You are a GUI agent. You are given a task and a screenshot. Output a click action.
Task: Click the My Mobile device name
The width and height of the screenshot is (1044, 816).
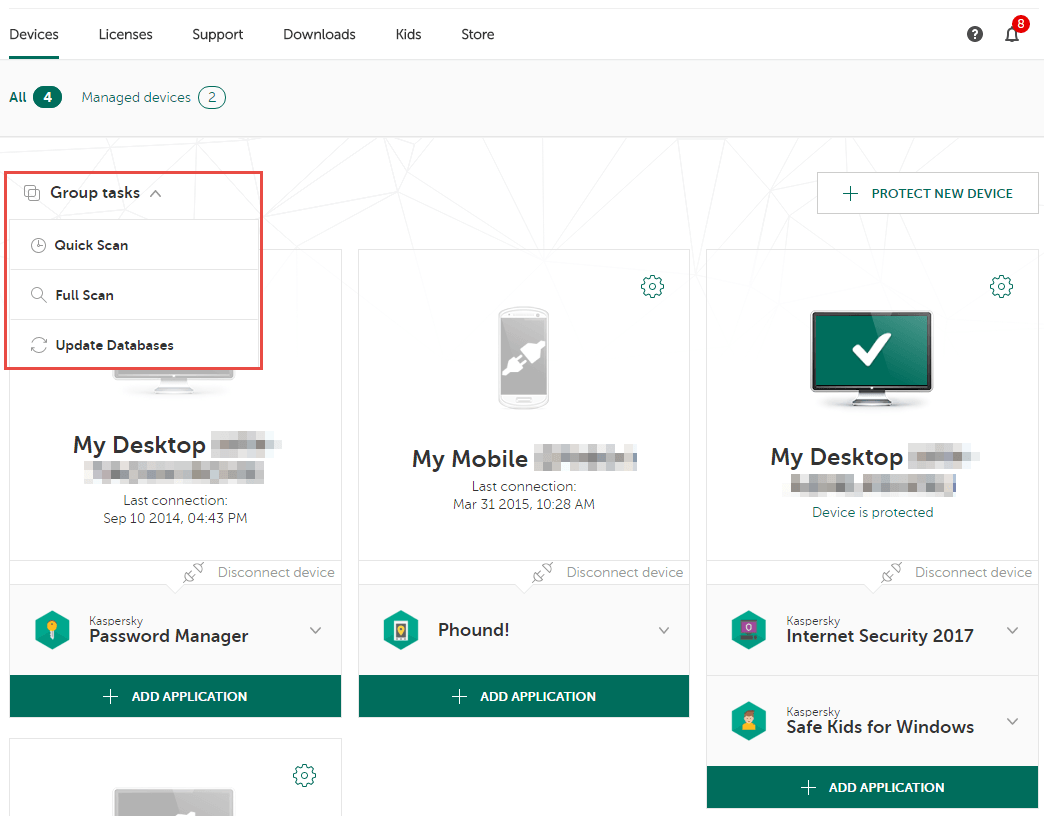click(470, 459)
